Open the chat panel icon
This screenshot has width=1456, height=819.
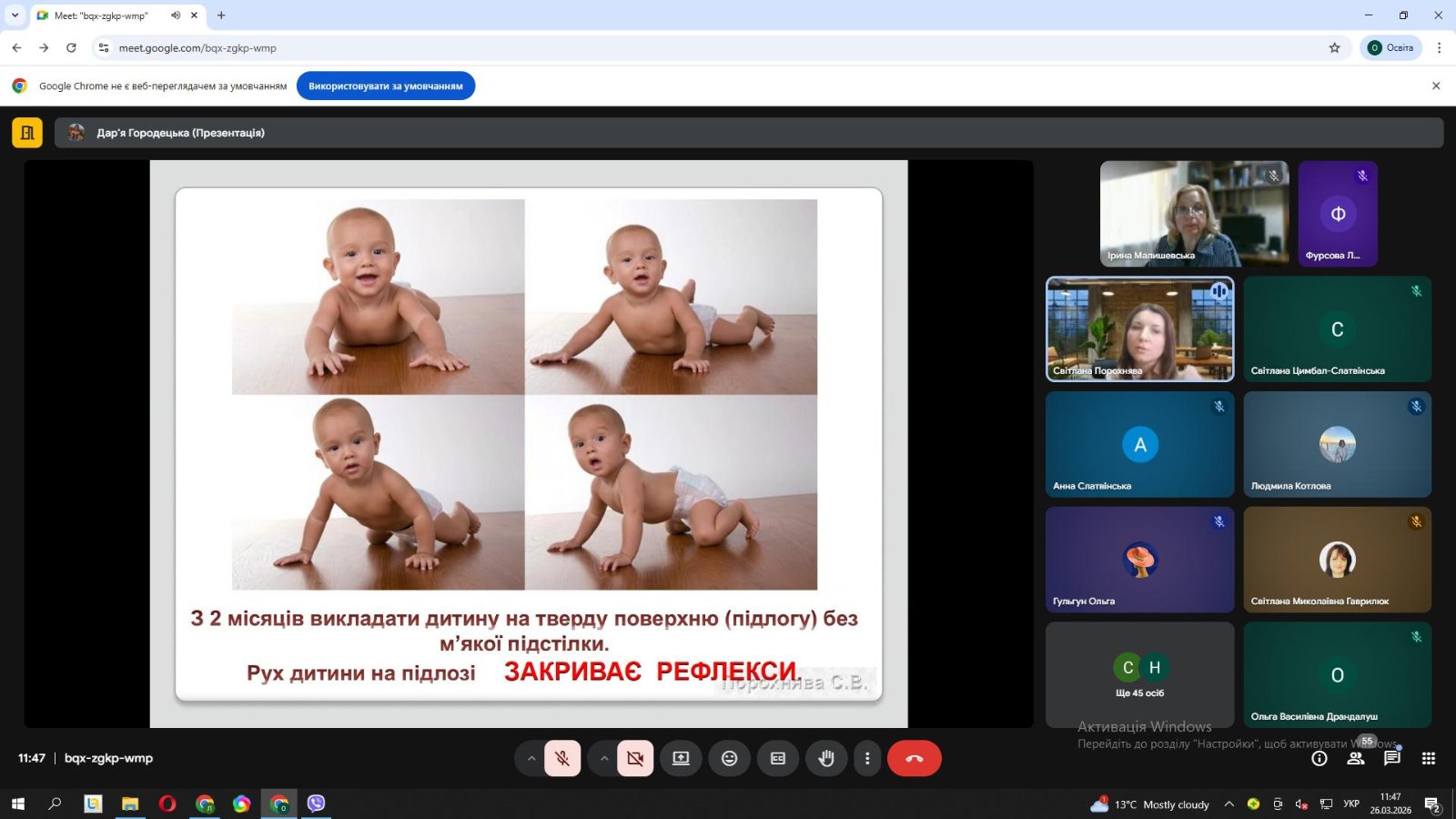coord(1392,758)
